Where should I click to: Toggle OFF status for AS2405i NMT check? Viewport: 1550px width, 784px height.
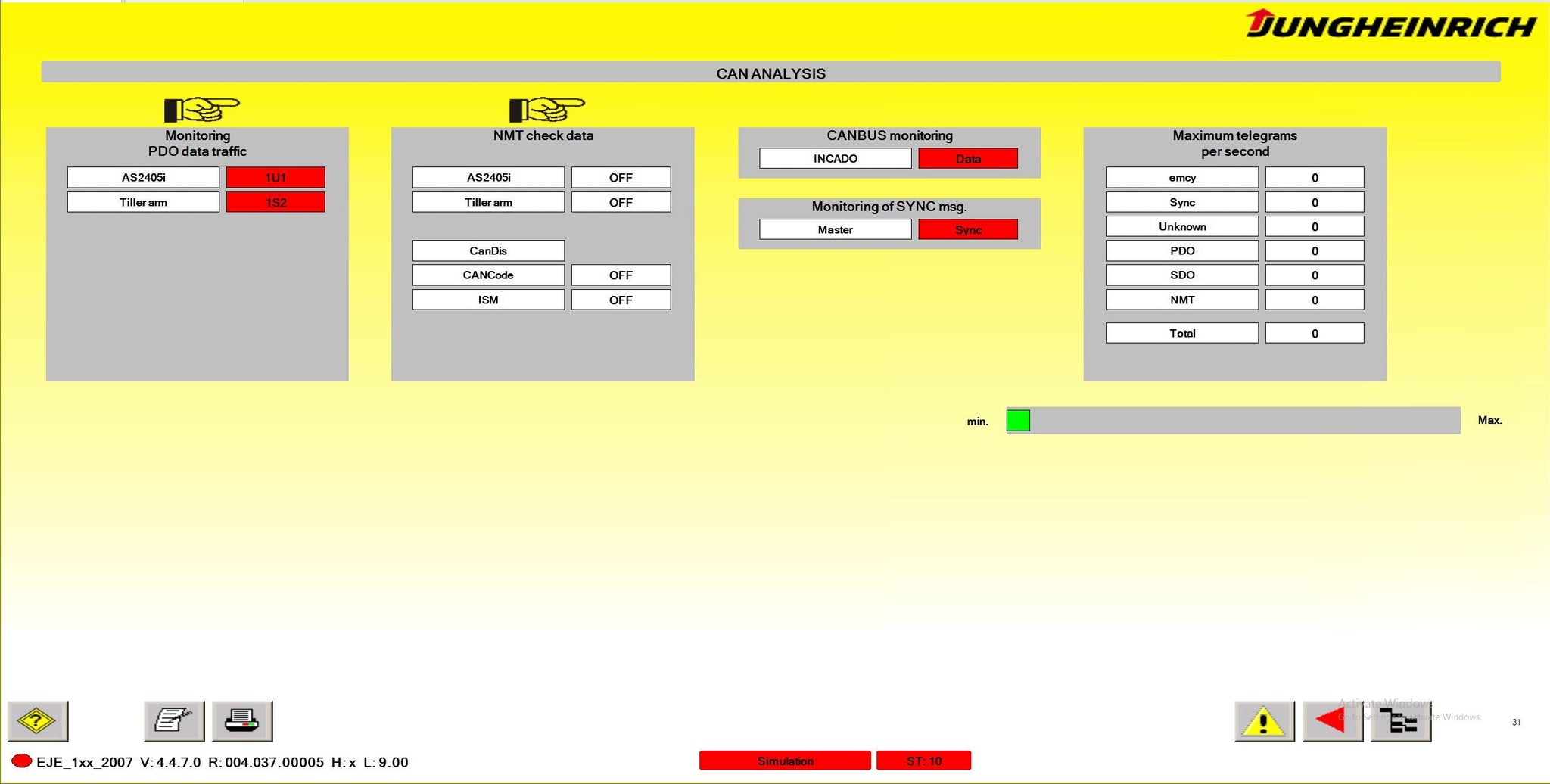(x=621, y=178)
